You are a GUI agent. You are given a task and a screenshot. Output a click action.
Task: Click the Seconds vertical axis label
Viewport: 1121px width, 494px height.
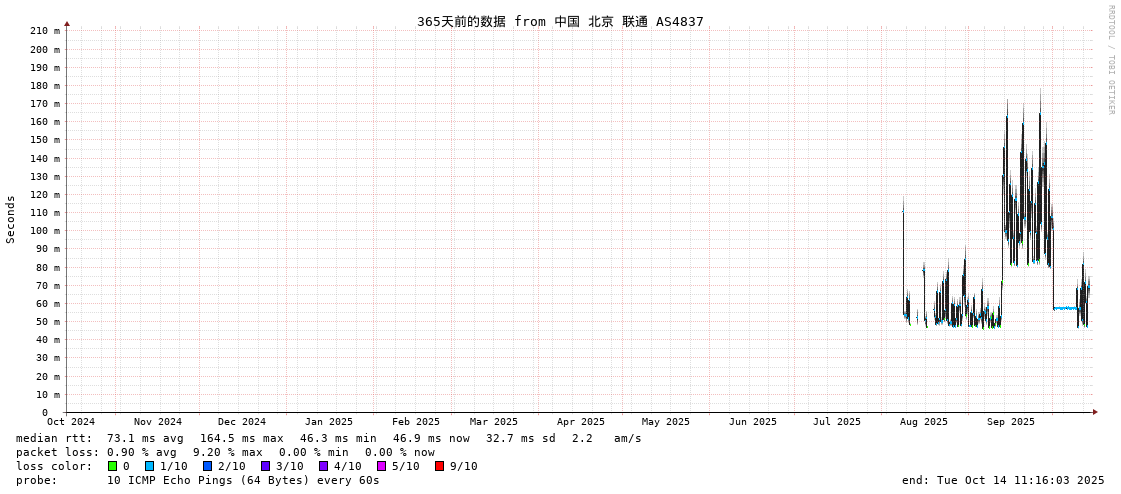click(x=11, y=219)
